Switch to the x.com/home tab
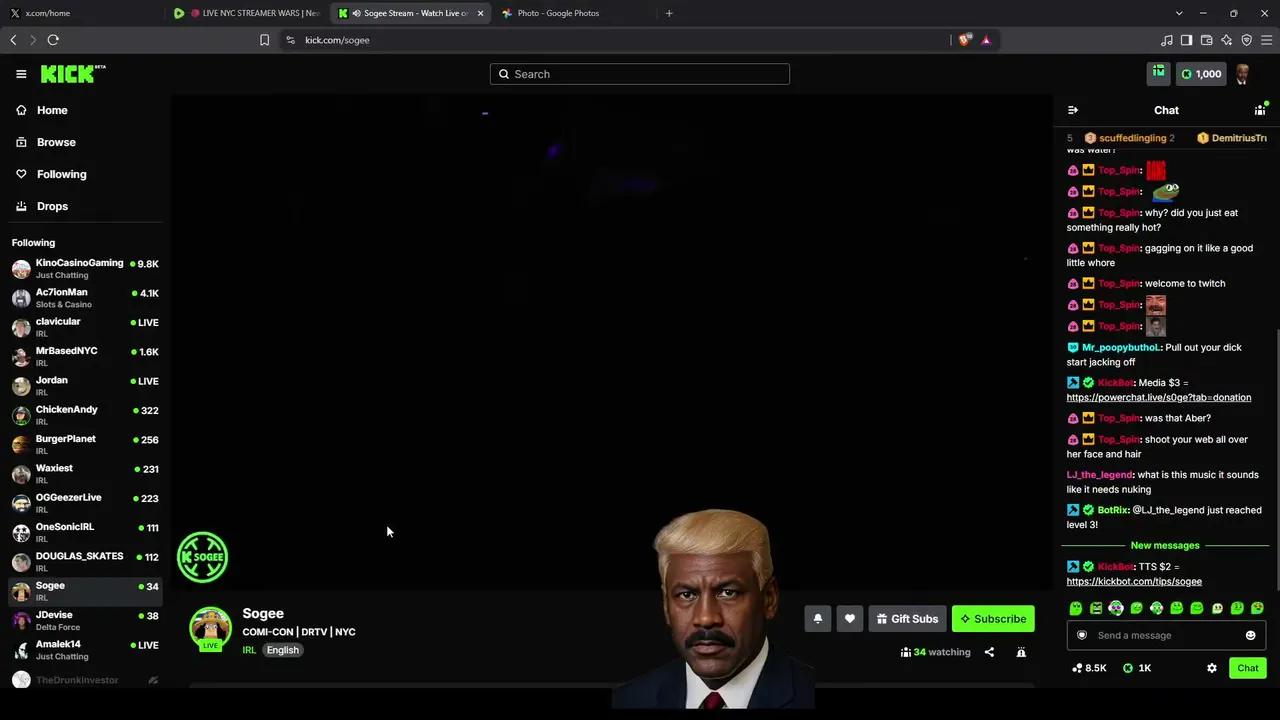Image resolution: width=1280 pixels, height=720 pixels. [x=80, y=13]
